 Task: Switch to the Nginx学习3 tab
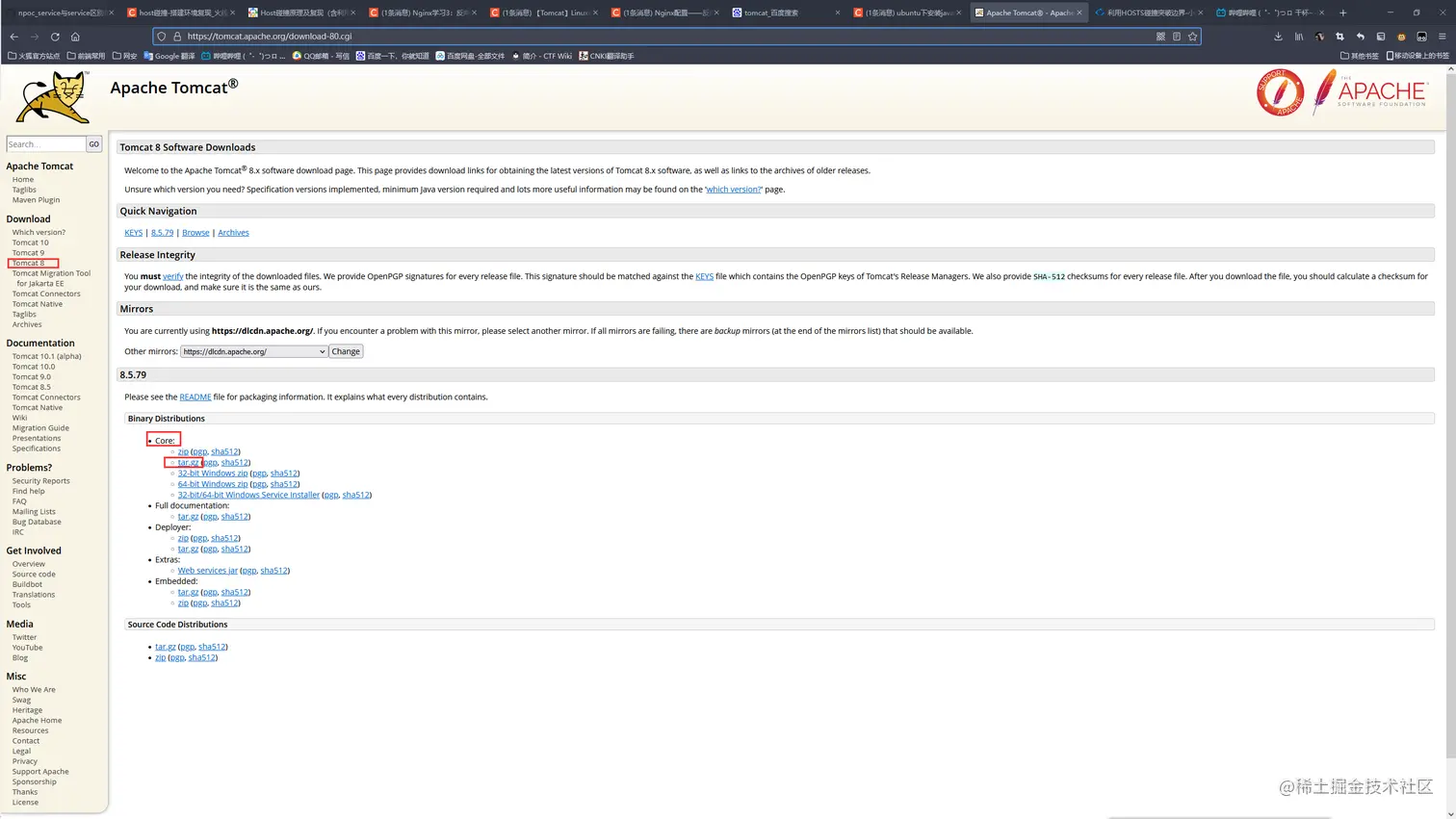tap(422, 13)
